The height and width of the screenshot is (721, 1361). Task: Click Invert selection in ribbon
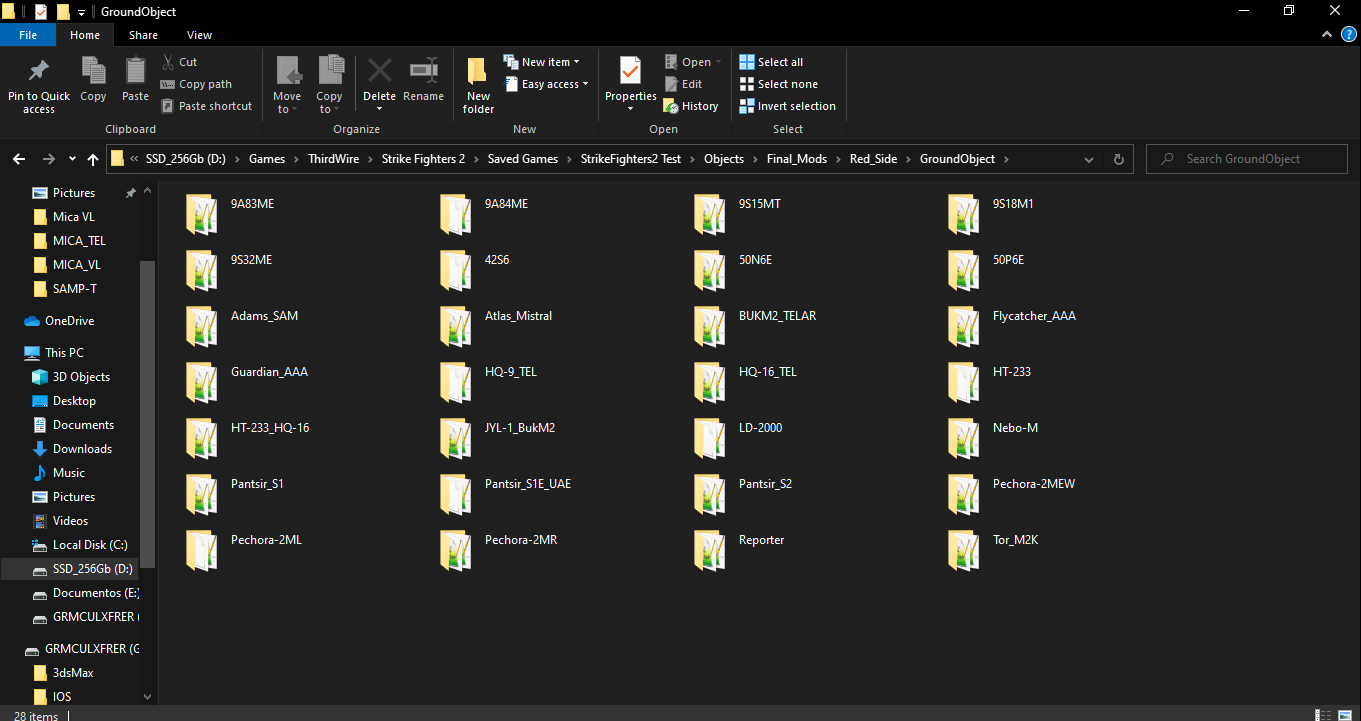point(788,106)
